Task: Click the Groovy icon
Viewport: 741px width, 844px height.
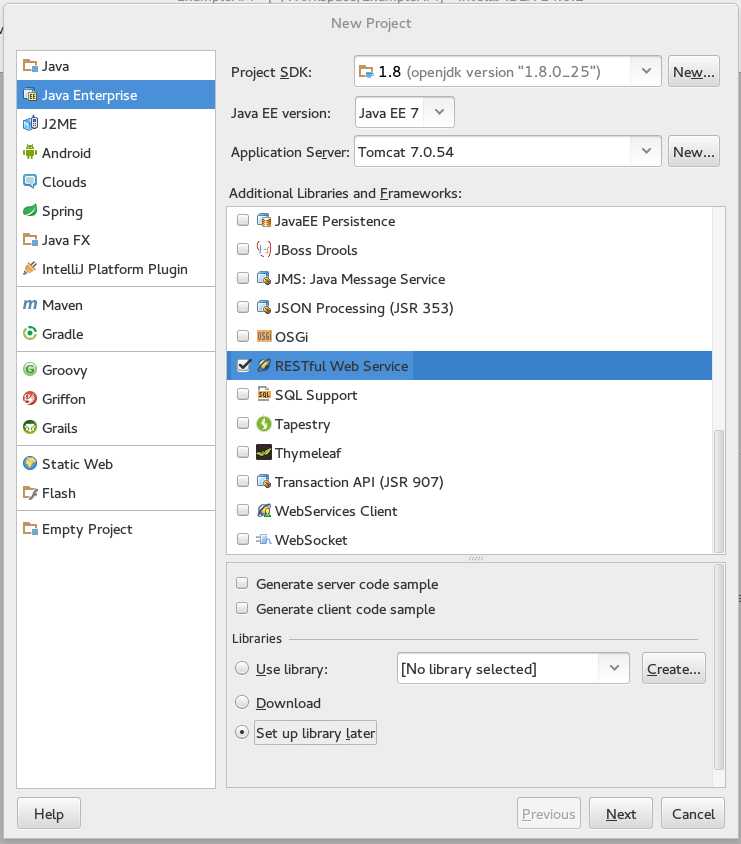Action: click(30, 370)
